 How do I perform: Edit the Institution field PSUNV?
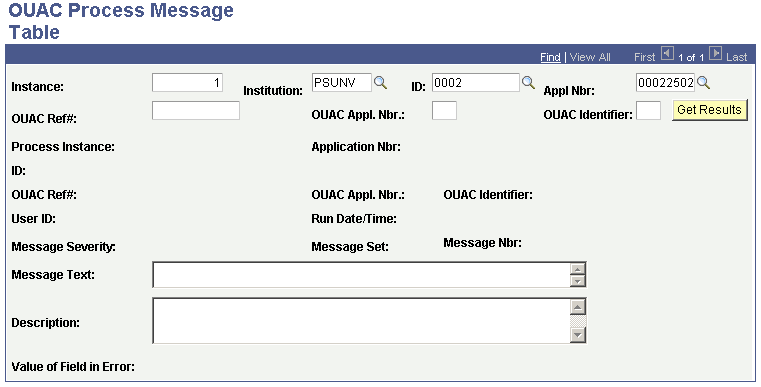click(342, 83)
